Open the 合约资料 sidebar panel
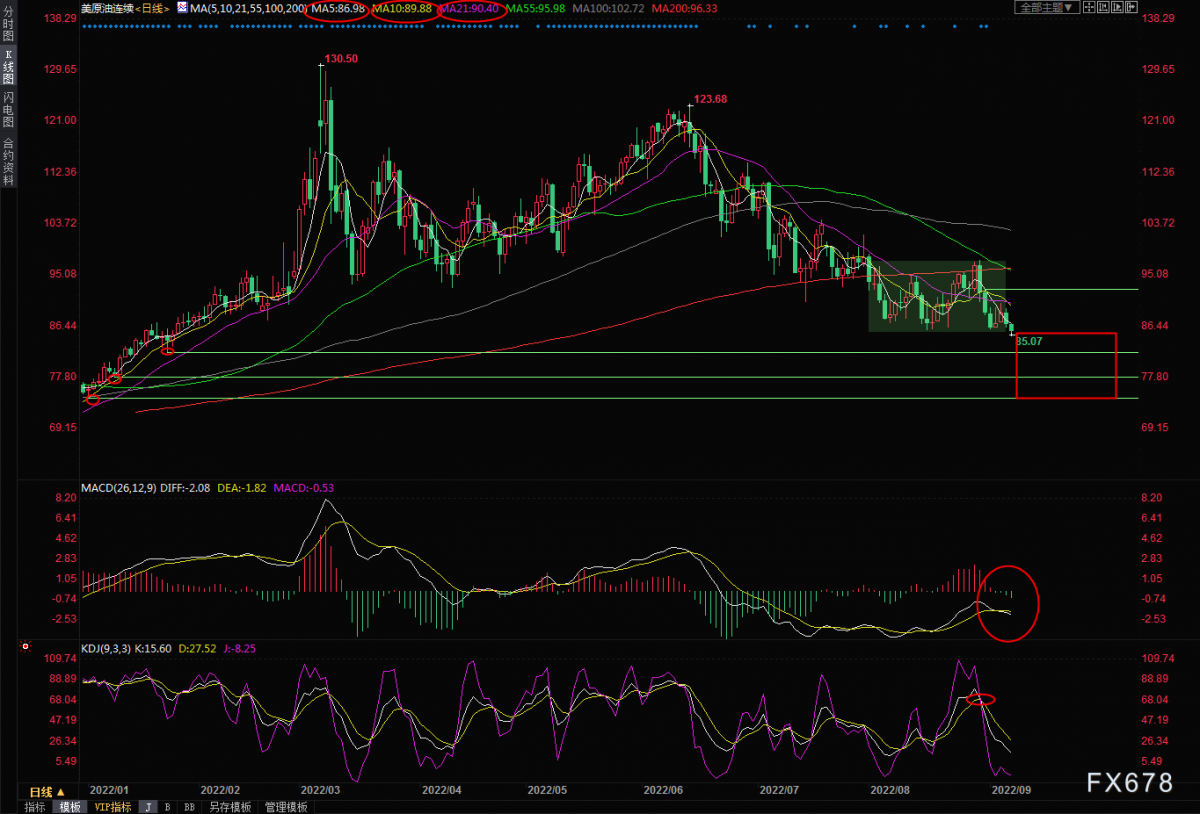Viewport: 1200px width, 814px height. pyautogui.click(x=8, y=162)
